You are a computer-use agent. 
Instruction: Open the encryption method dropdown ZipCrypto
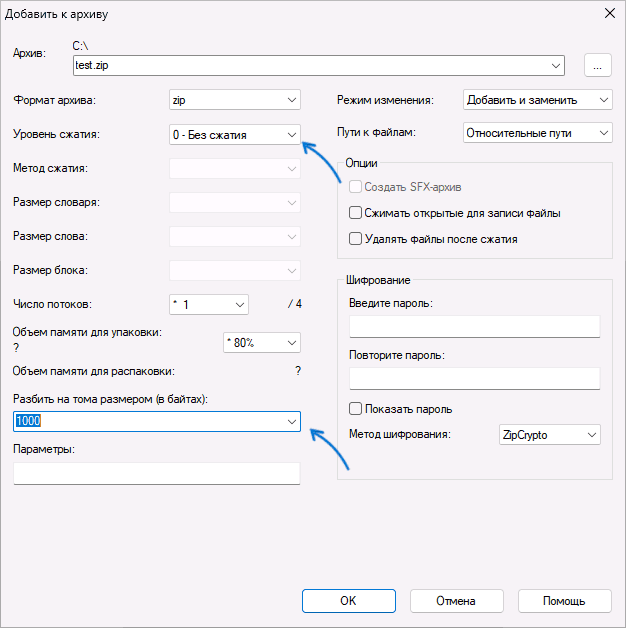click(x=550, y=435)
